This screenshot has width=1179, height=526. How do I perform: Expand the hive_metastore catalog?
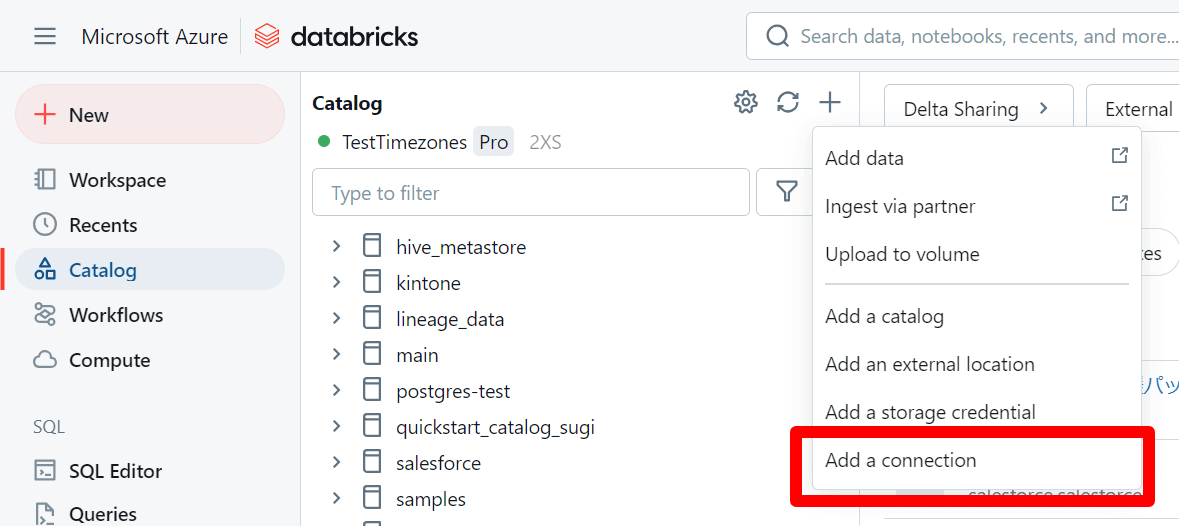pyautogui.click(x=336, y=246)
